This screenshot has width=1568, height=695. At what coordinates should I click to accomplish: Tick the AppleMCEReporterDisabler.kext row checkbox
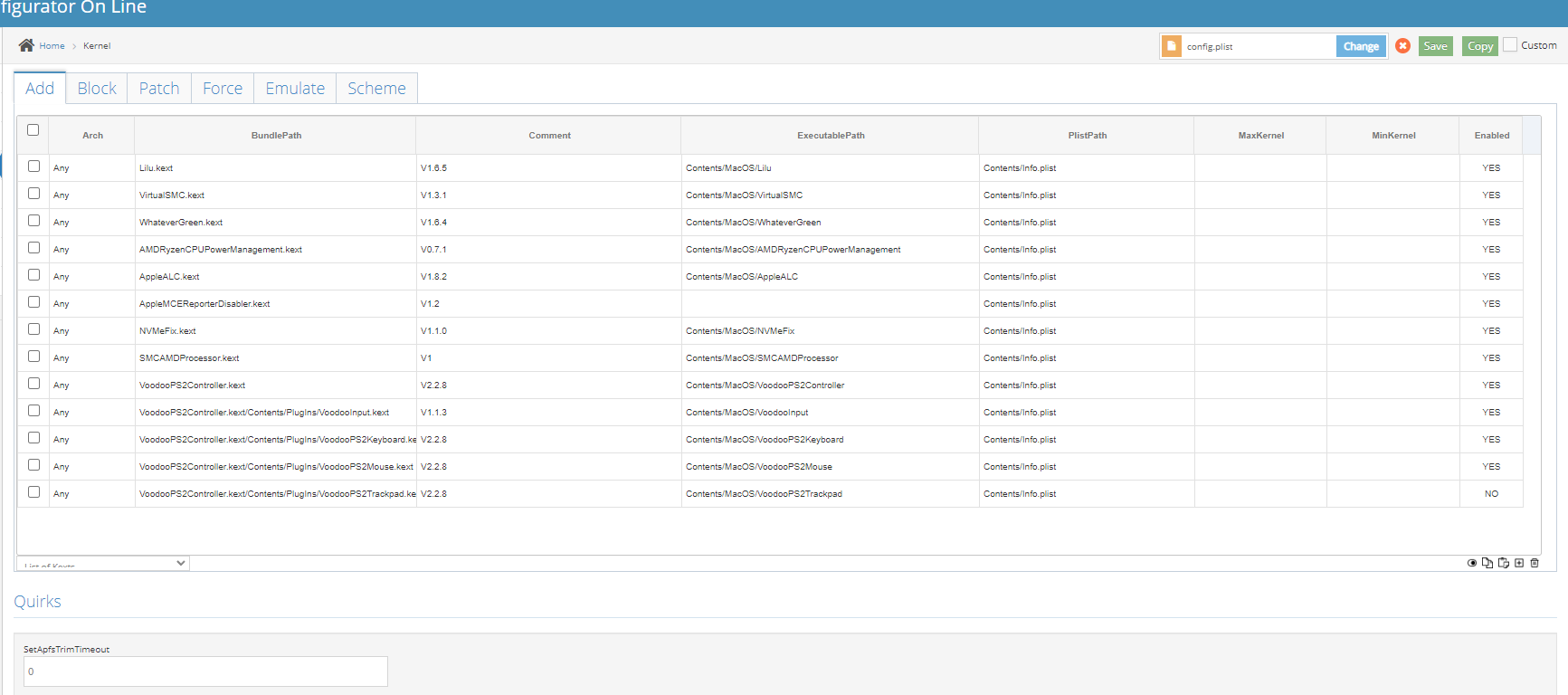click(x=34, y=302)
